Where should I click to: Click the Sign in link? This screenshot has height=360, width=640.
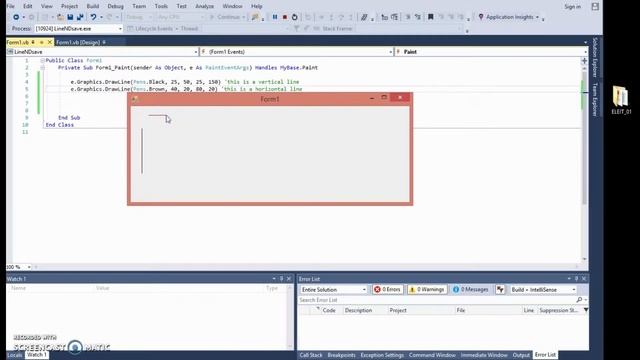pyautogui.click(x=572, y=7)
